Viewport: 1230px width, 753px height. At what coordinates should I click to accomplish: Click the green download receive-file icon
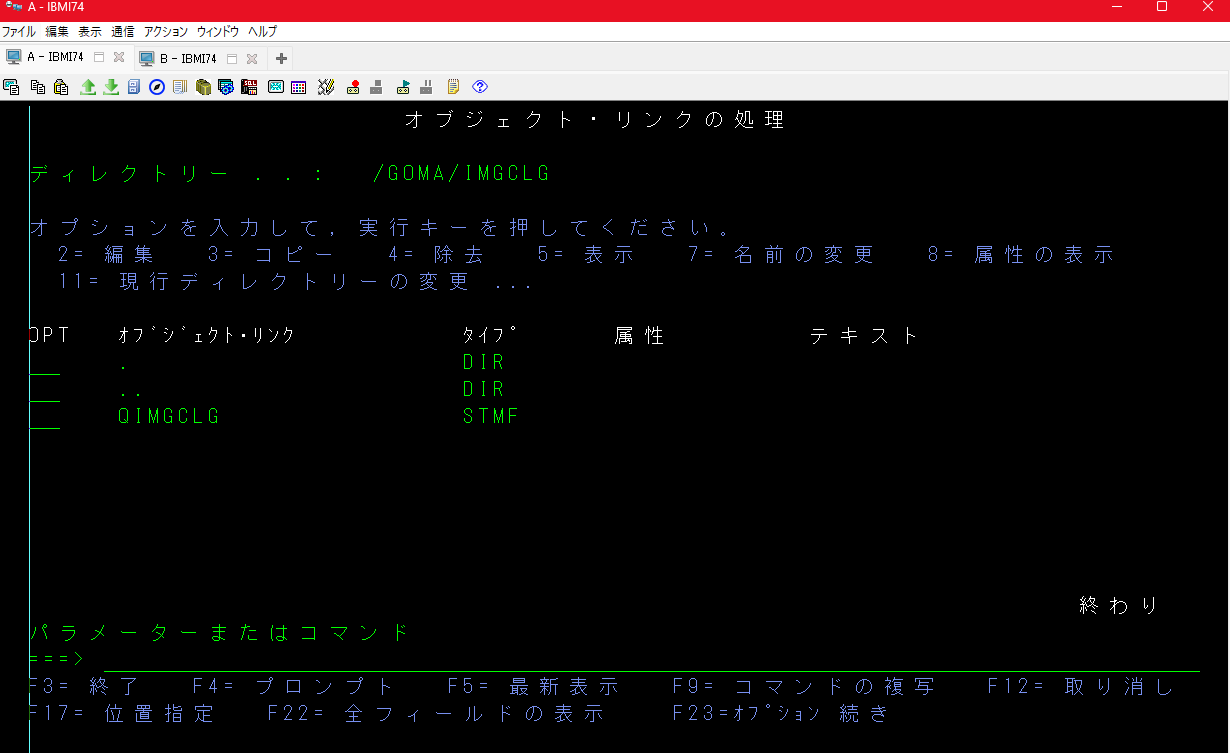pyautogui.click(x=111, y=87)
